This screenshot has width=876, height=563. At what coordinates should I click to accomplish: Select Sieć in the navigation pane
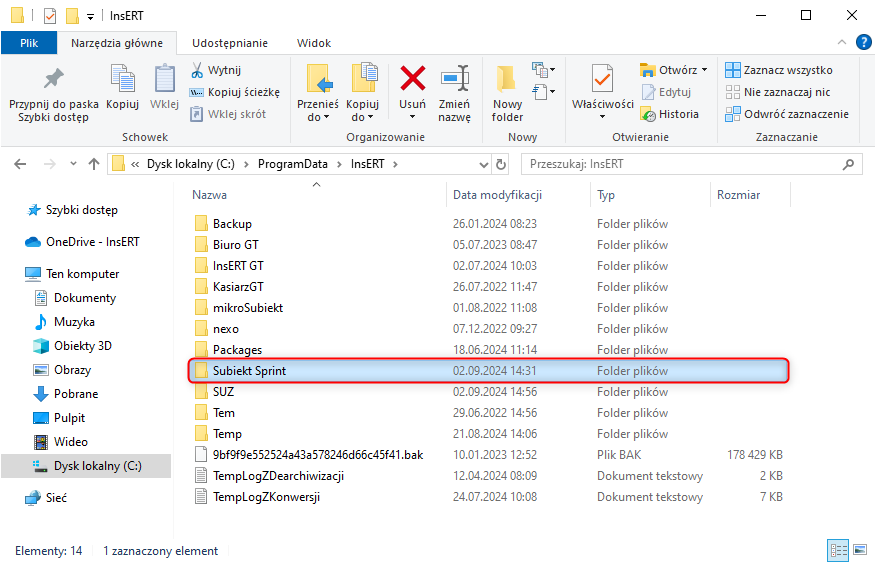46,498
